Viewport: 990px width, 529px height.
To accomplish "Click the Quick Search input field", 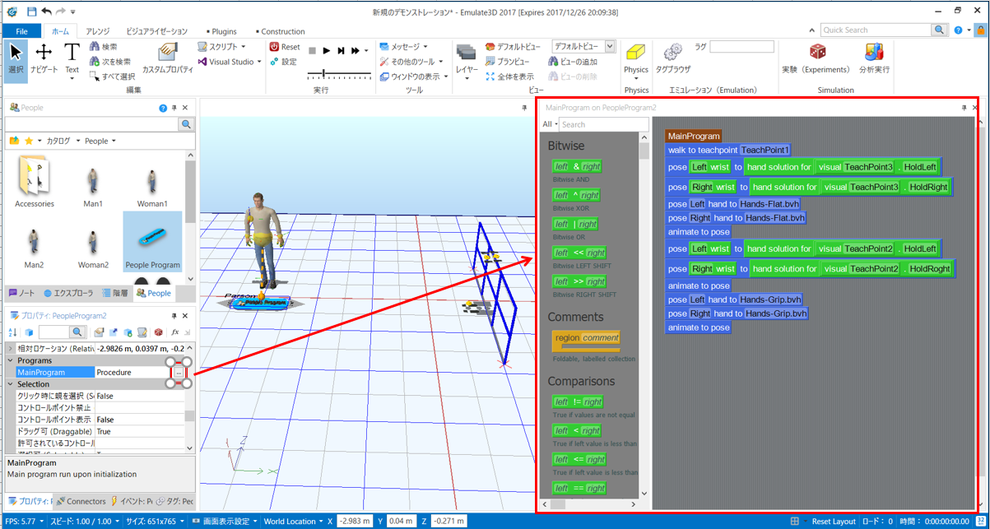I will pyautogui.click(x=876, y=30).
